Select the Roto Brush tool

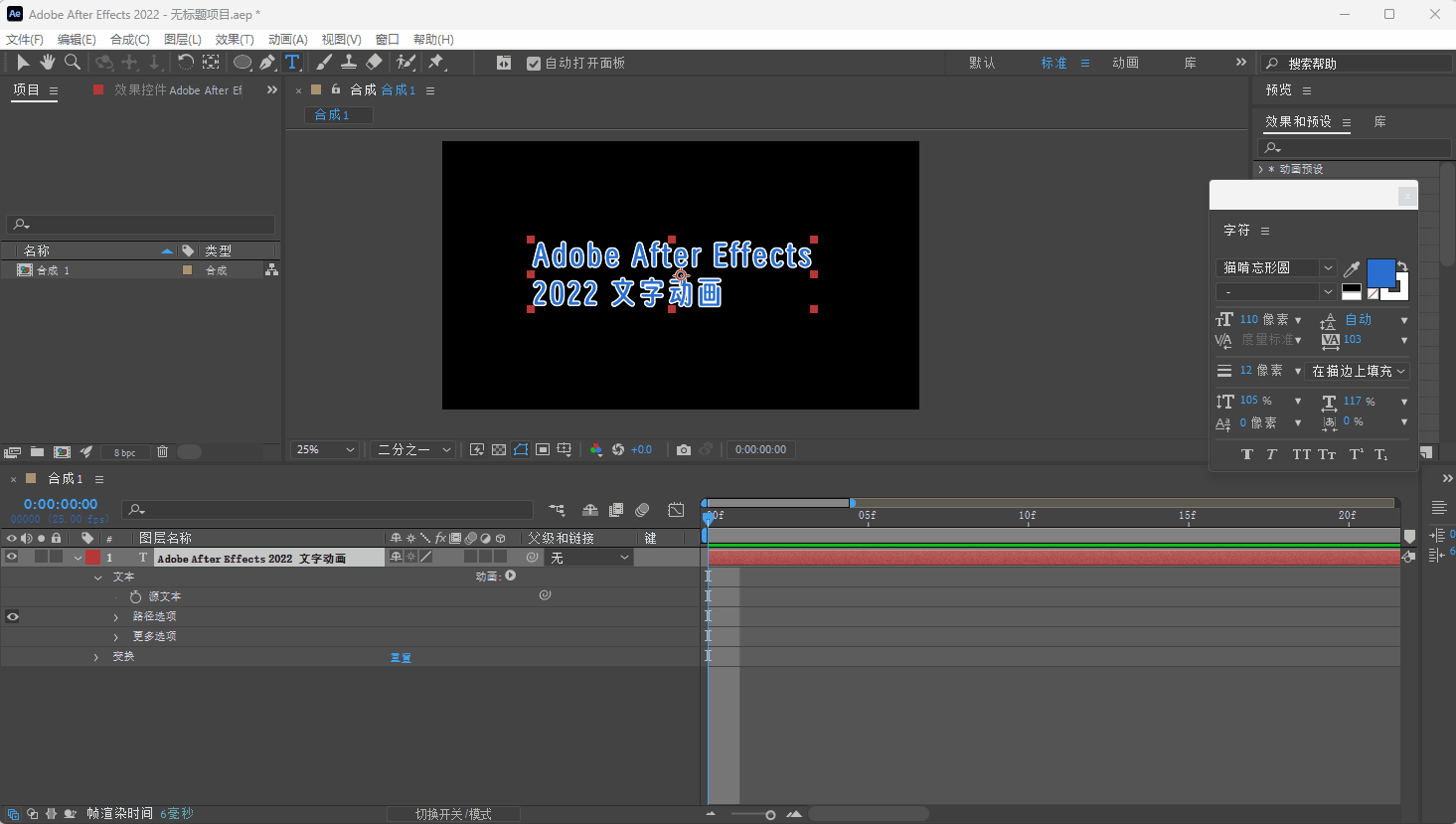[x=405, y=63]
